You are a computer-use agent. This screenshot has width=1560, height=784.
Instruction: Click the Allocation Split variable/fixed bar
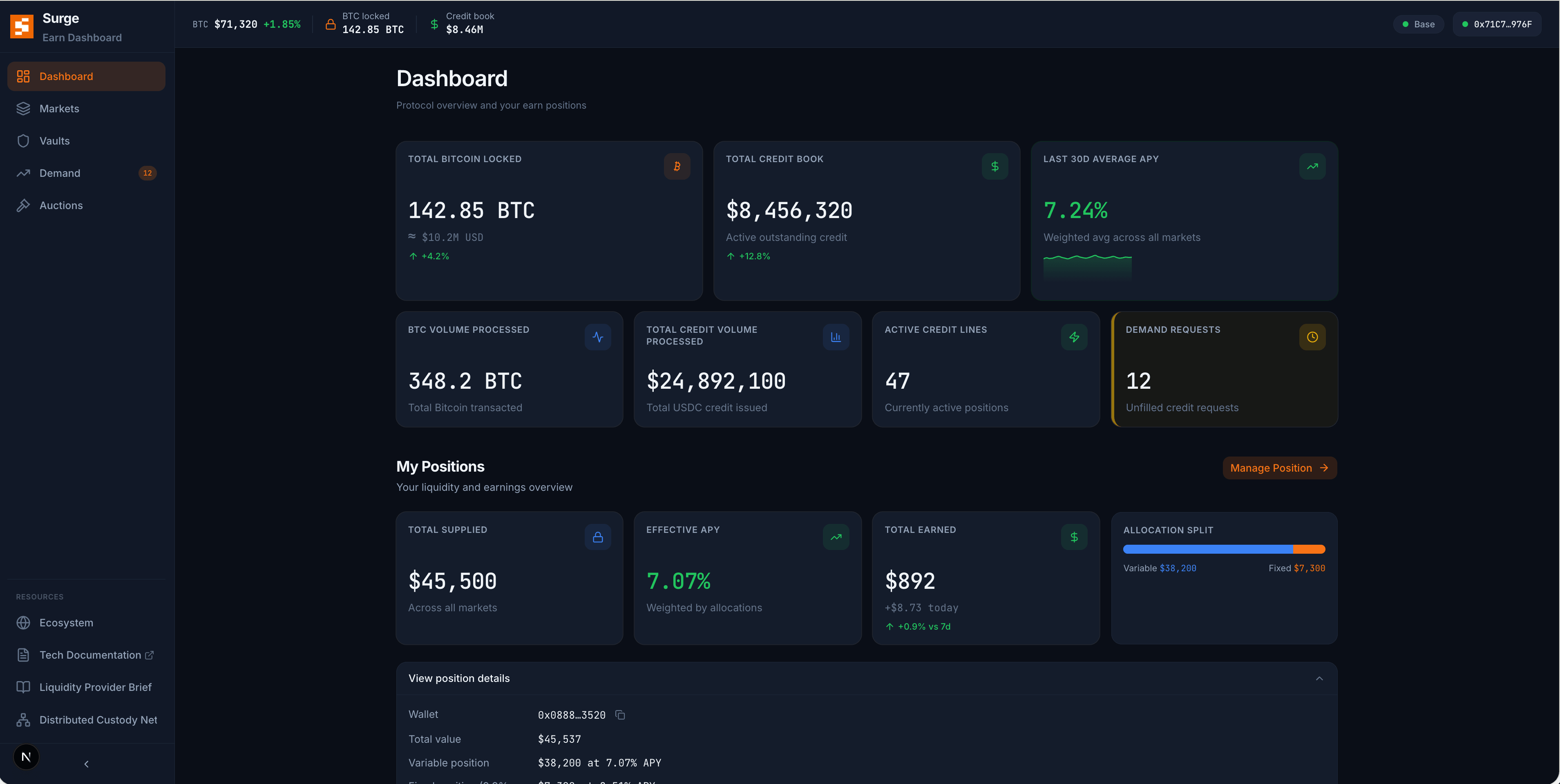[x=1224, y=549]
